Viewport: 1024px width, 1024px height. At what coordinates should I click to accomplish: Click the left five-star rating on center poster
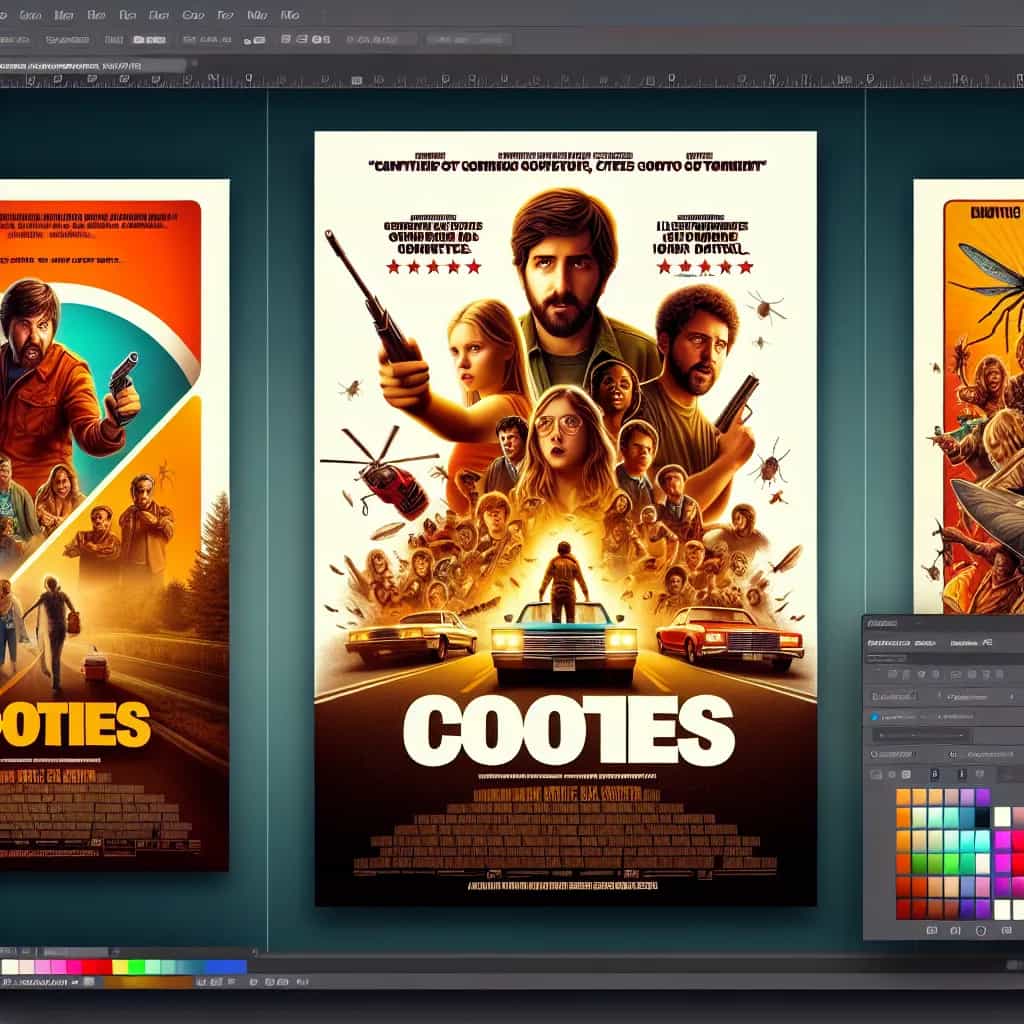pyautogui.click(x=433, y=266)
